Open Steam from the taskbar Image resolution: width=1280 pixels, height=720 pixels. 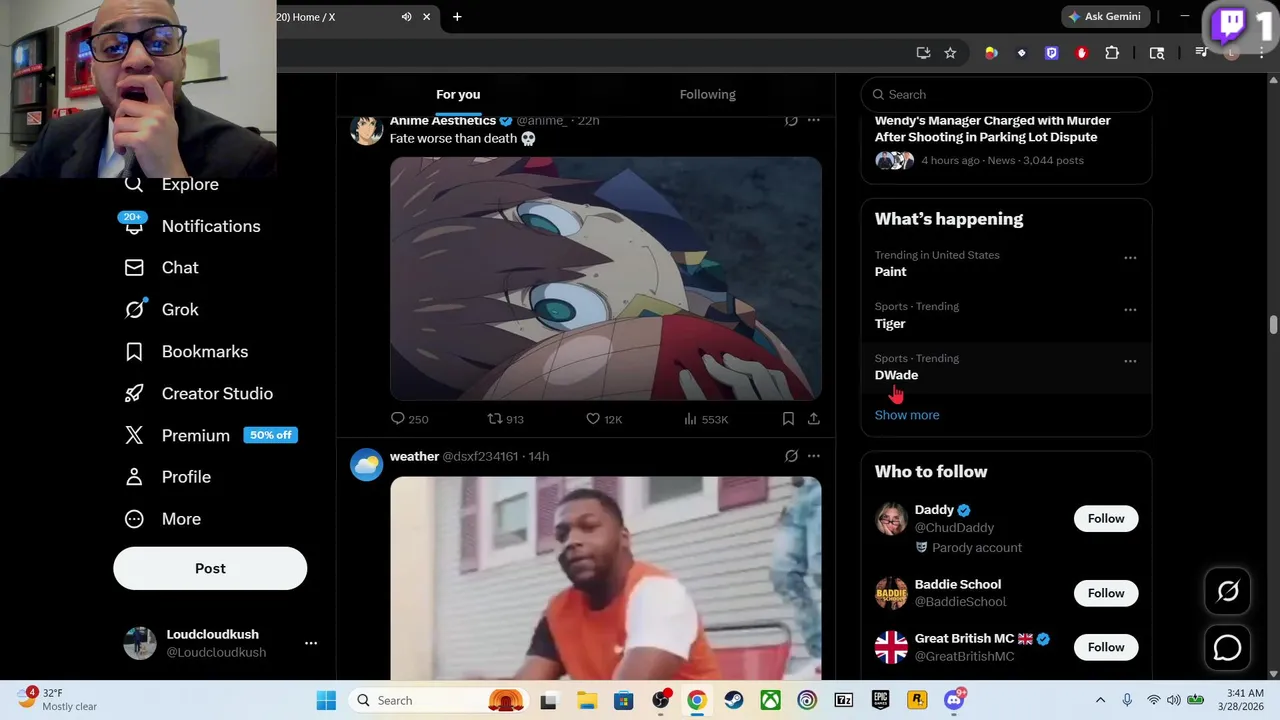pos(734,700)
